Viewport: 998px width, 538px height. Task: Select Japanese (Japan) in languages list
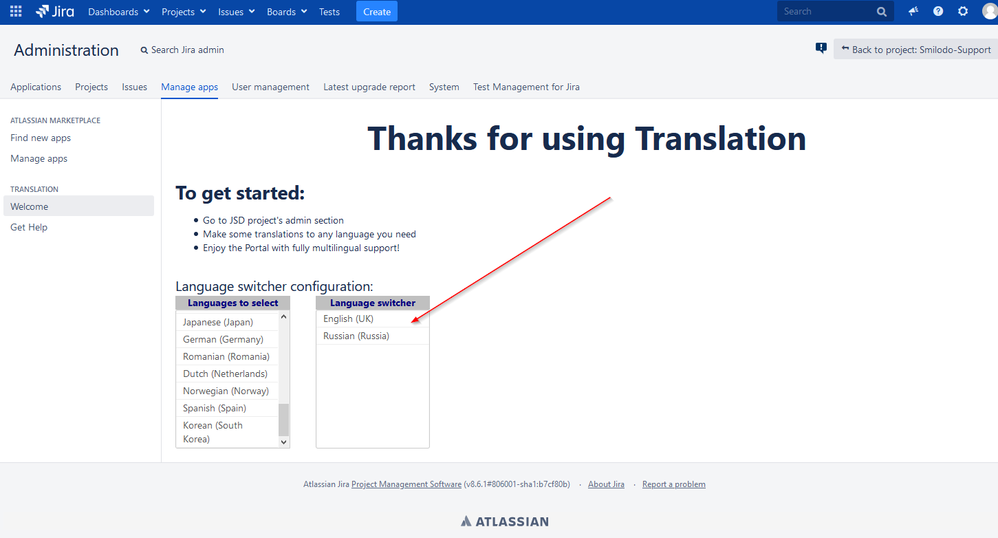click(x=227, y=322)
